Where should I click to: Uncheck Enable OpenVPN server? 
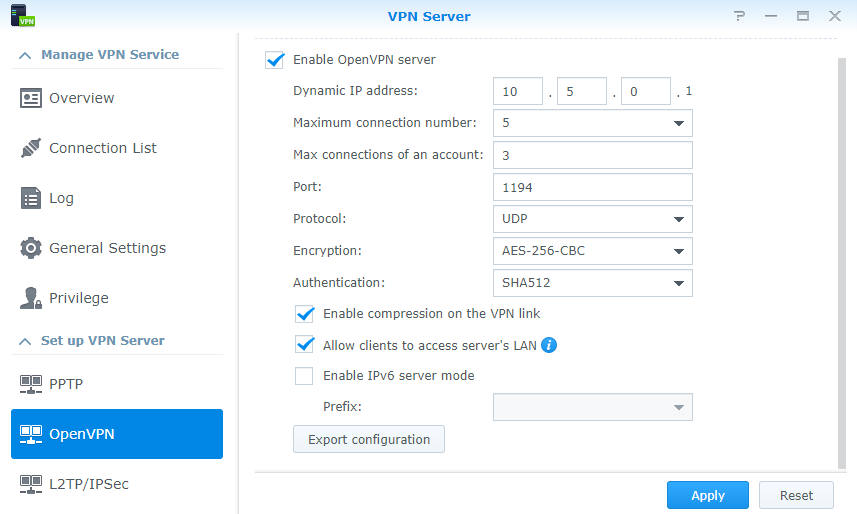coord(274,60)
